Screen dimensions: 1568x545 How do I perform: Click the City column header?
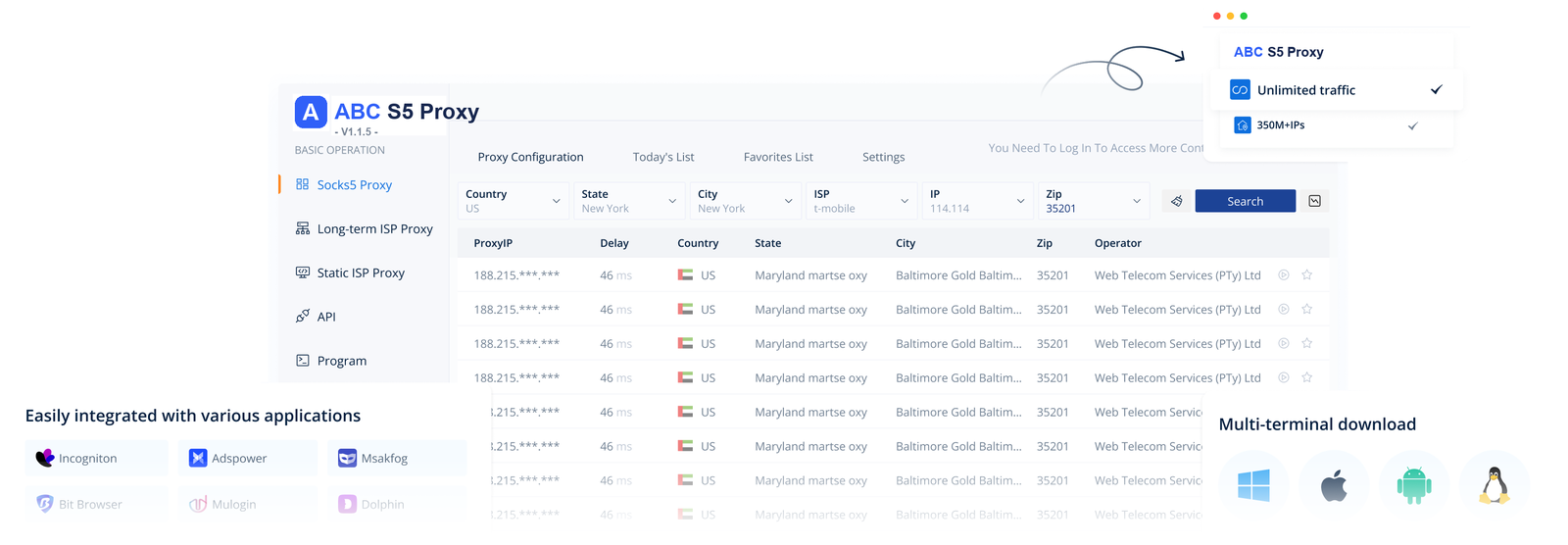(906, 243)
